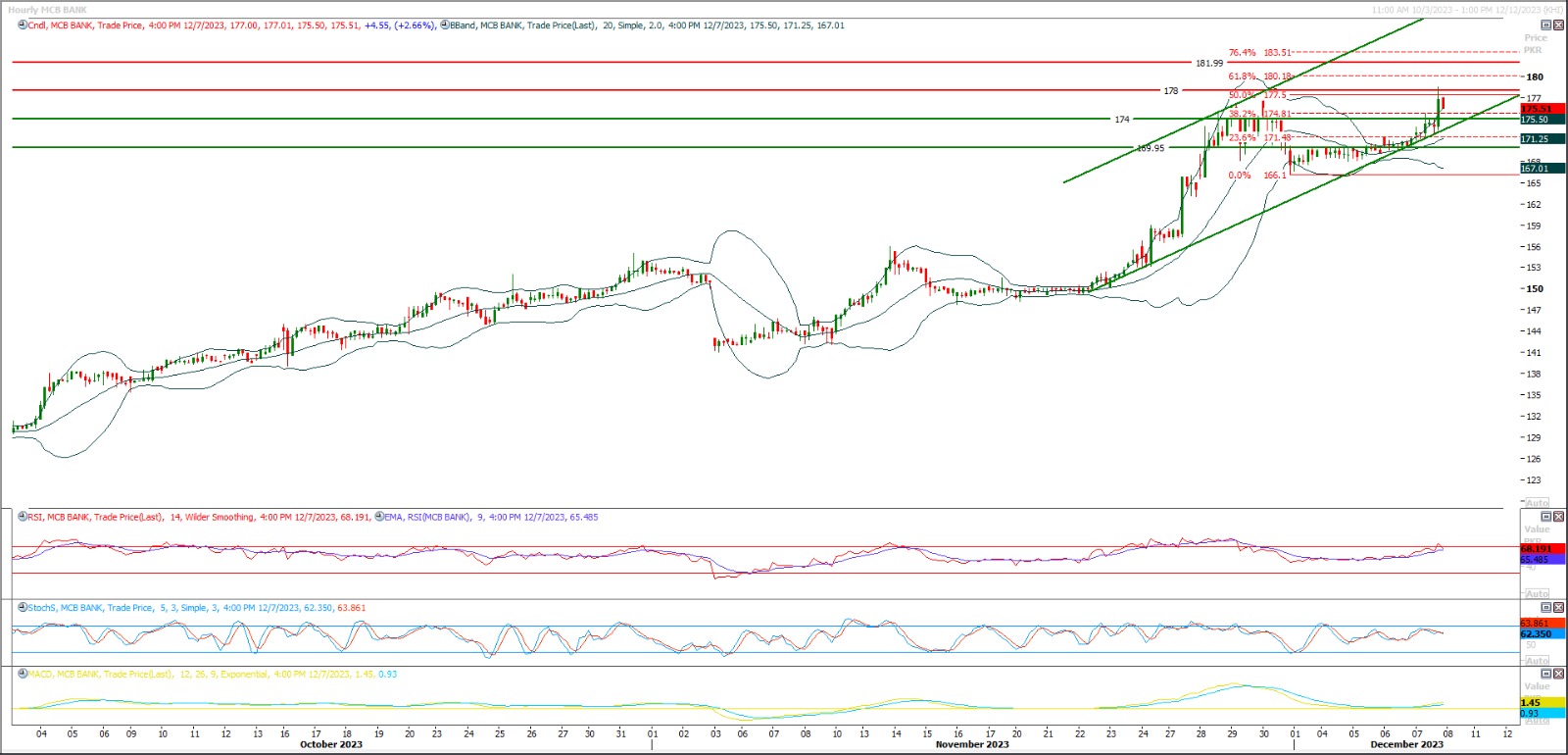Close the RSI indicator panel
This screenshot has height=755, width=1568.
(1558, 517)
